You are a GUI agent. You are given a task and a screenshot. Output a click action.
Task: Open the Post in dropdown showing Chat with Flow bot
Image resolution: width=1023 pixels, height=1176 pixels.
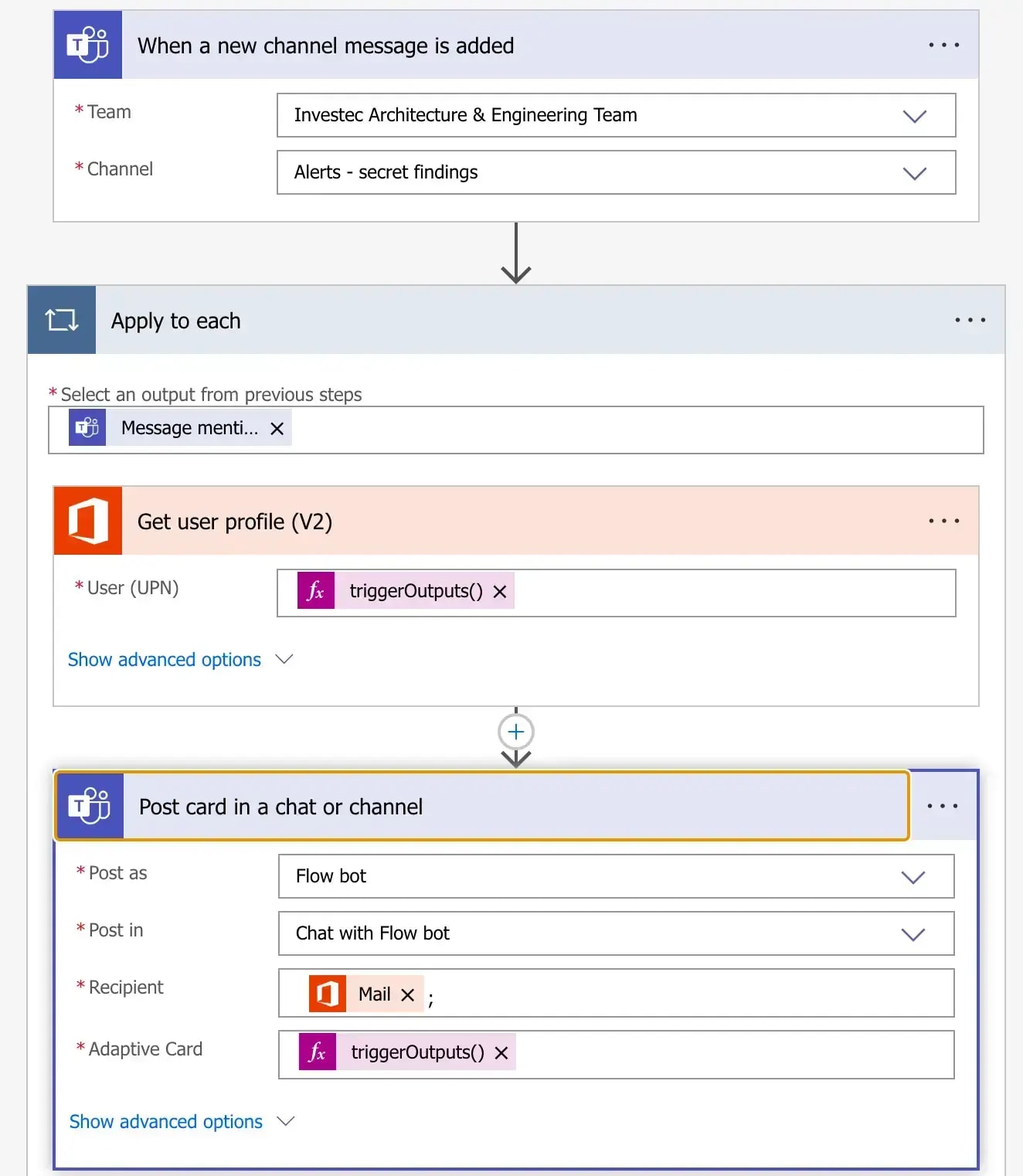click(616, 933)
